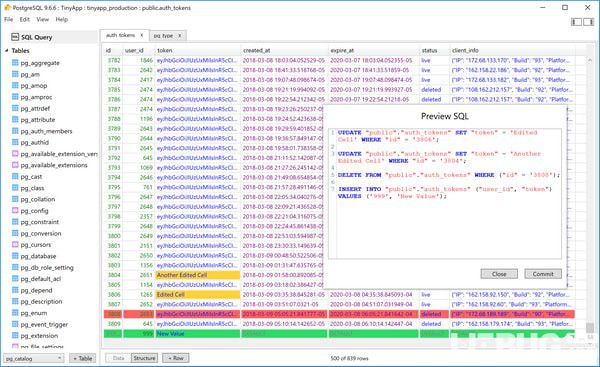Open the pg_catalog schema dropdown
Image resolution: width=600 pixels, height=367 pixels.
pyautogui.click(x=34, y=359)
